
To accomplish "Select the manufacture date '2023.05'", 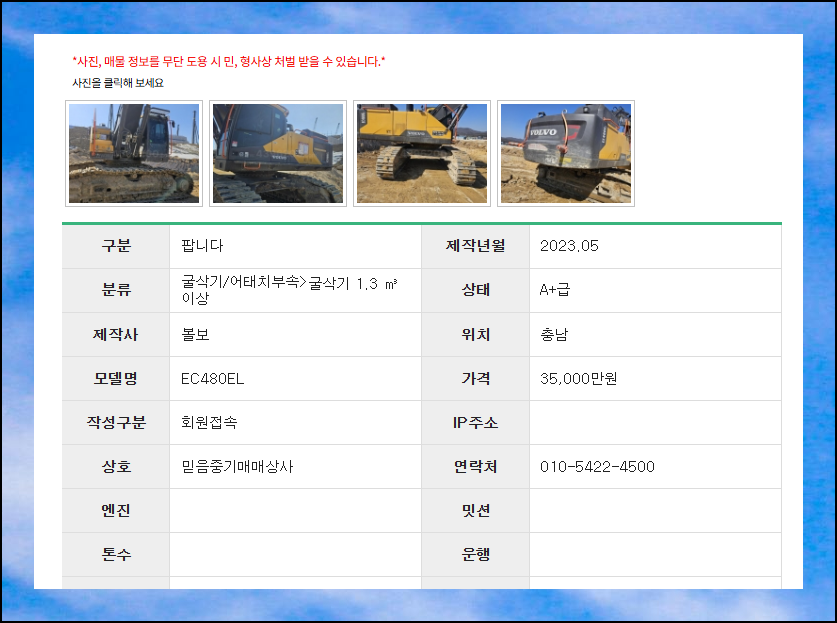I will 569,246.
